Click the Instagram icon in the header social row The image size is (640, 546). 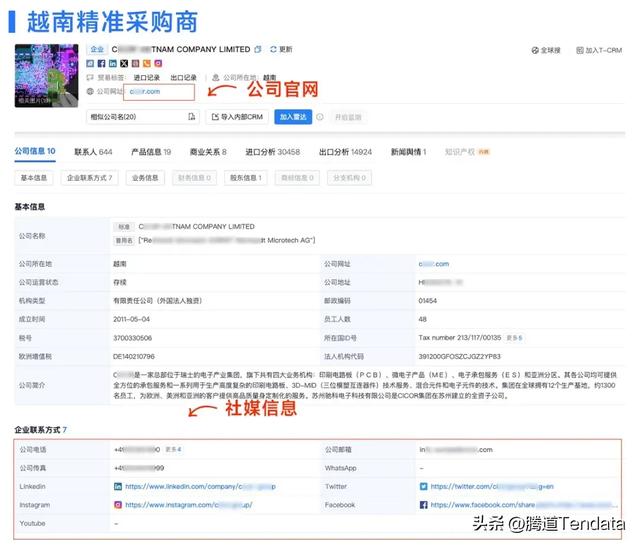coord(158,63)
